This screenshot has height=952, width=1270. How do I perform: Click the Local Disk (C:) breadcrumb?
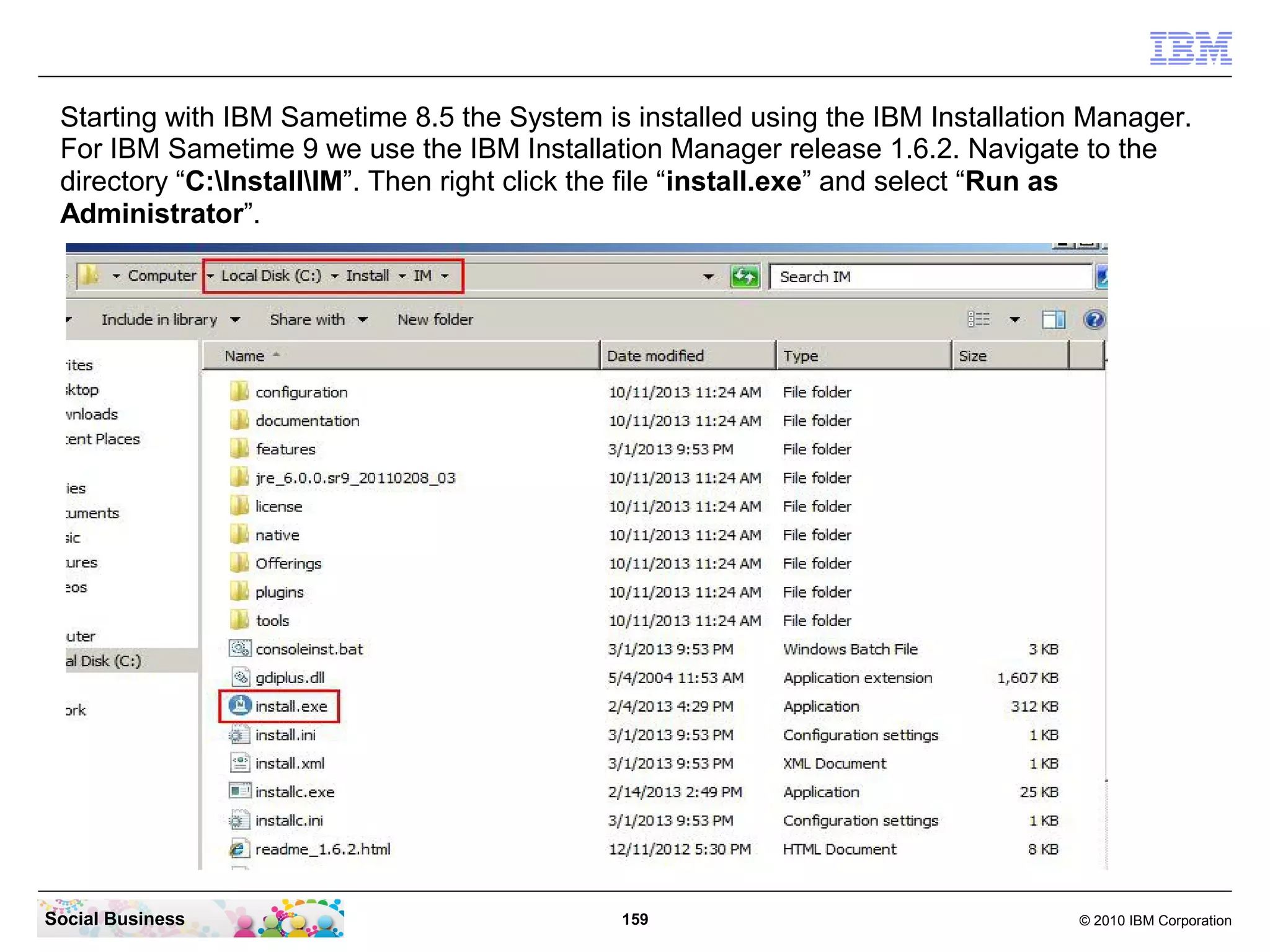271,275
